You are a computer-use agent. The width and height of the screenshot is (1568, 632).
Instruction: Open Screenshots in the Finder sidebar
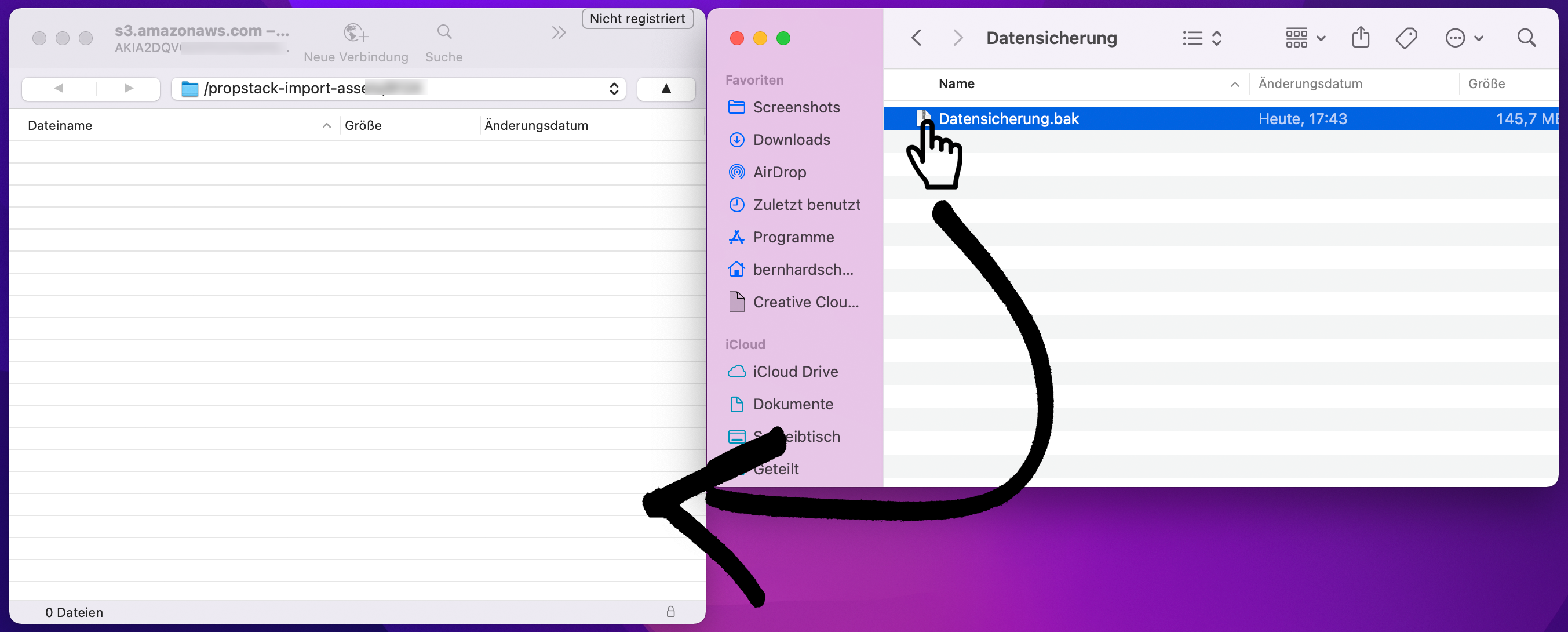tap(796, 107)
